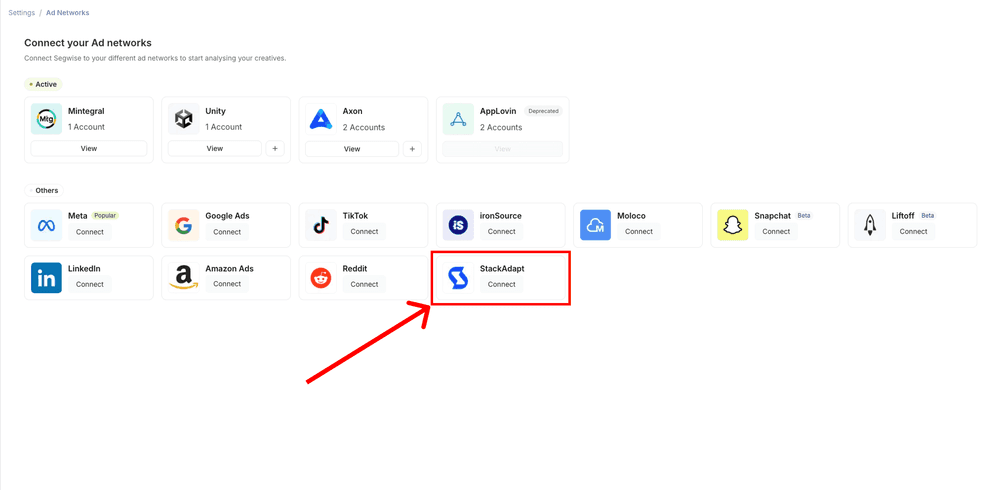
Task: Click the Mintegral logo icon
Action: 47,119
